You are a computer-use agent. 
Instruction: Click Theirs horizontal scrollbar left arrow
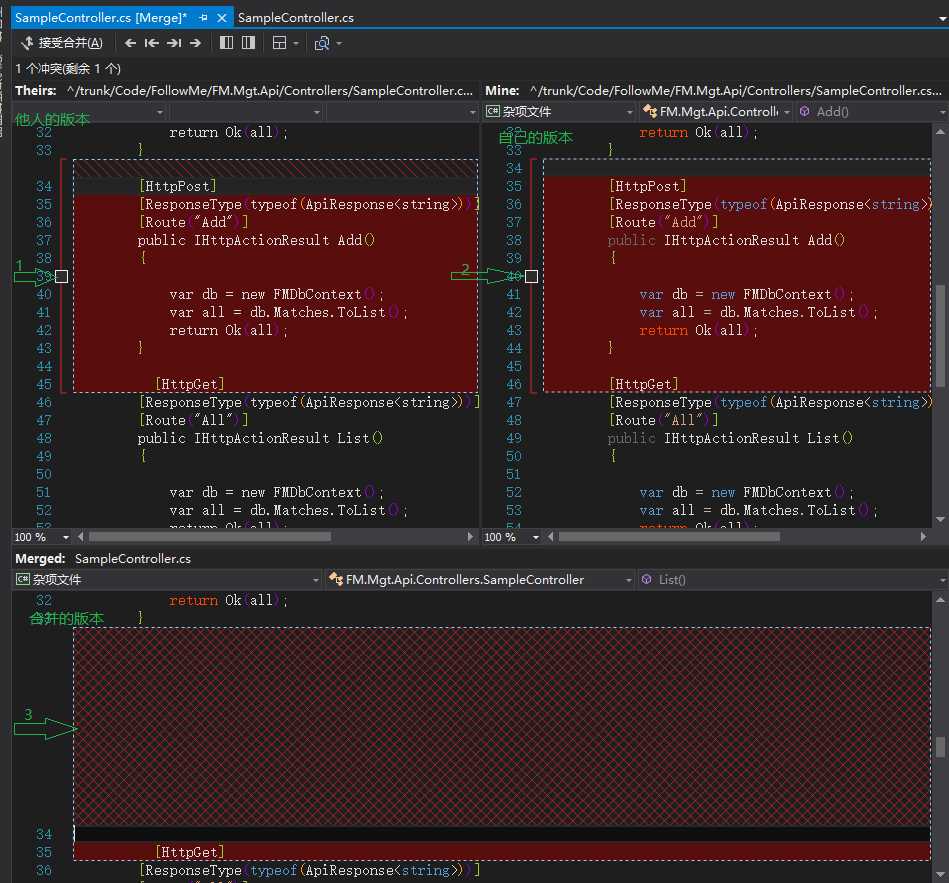tap(80, 537)
